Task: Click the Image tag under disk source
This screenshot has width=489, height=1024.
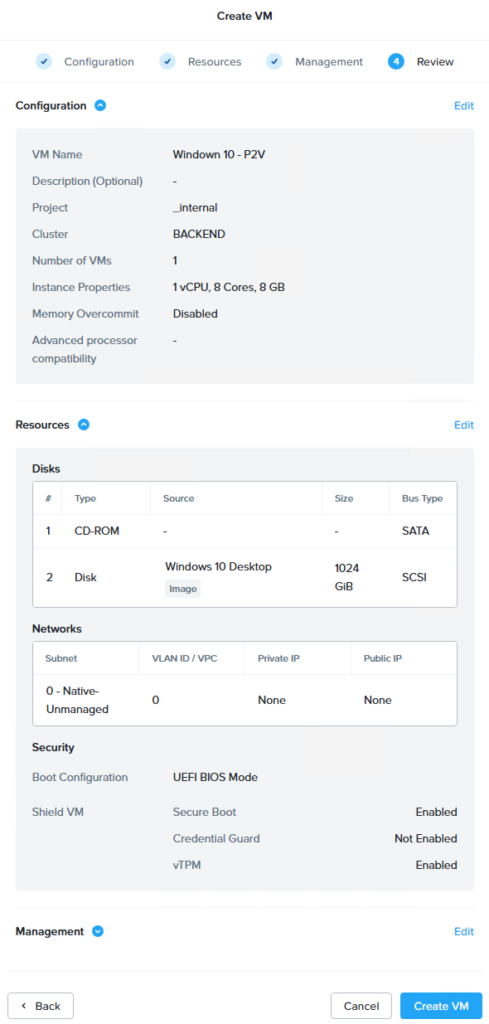Action: (183, 588)
